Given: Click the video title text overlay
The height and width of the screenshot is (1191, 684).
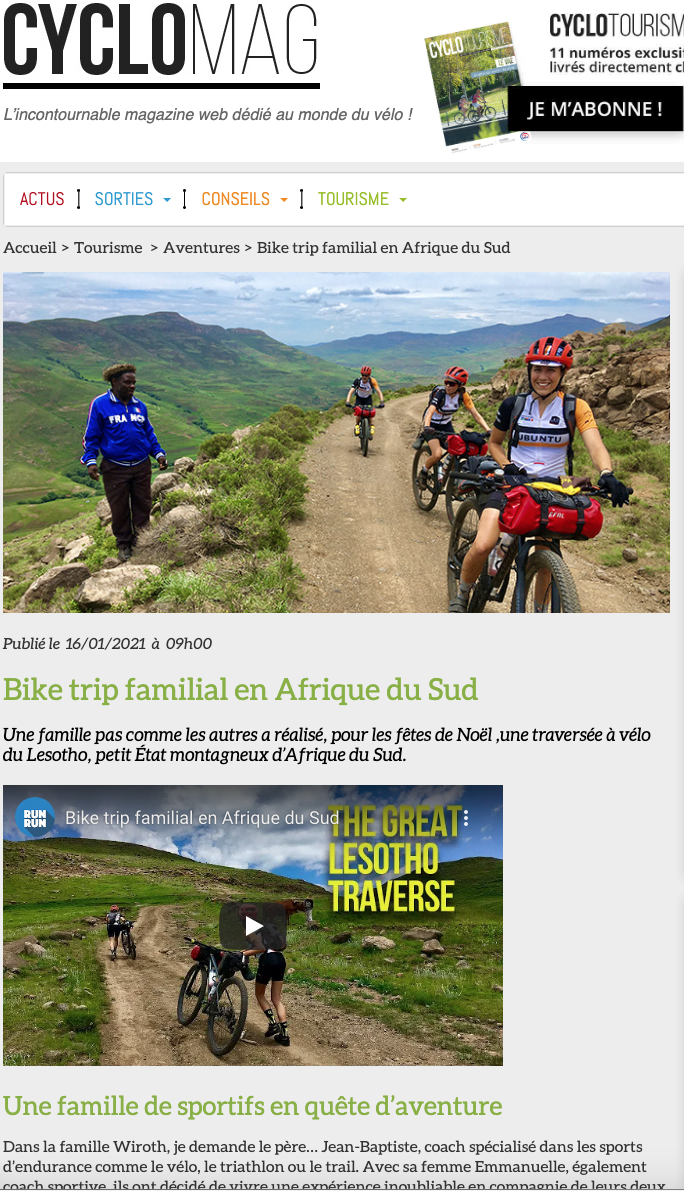Looking at the screenshot, I should click(x=201, y=818).
